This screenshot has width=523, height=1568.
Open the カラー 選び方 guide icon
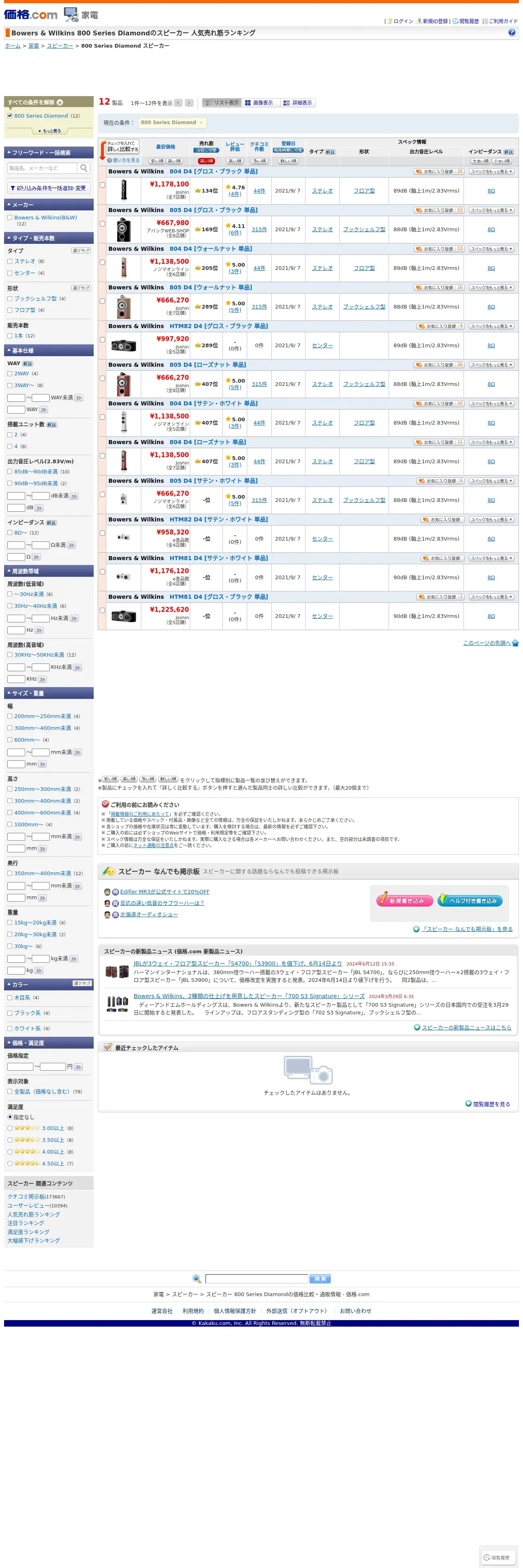tap(82, 983)
